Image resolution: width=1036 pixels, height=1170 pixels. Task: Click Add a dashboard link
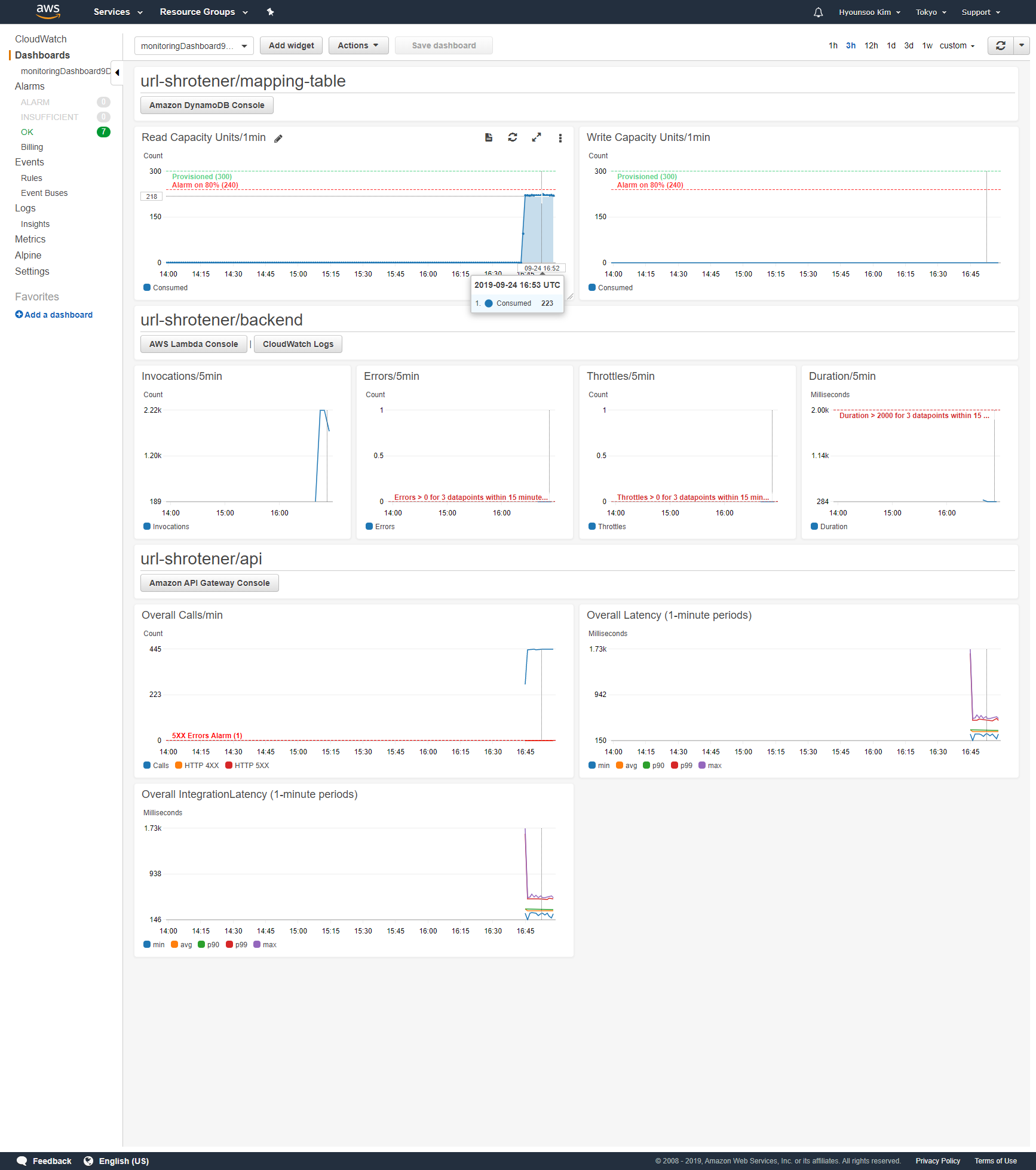click(59, 315)
